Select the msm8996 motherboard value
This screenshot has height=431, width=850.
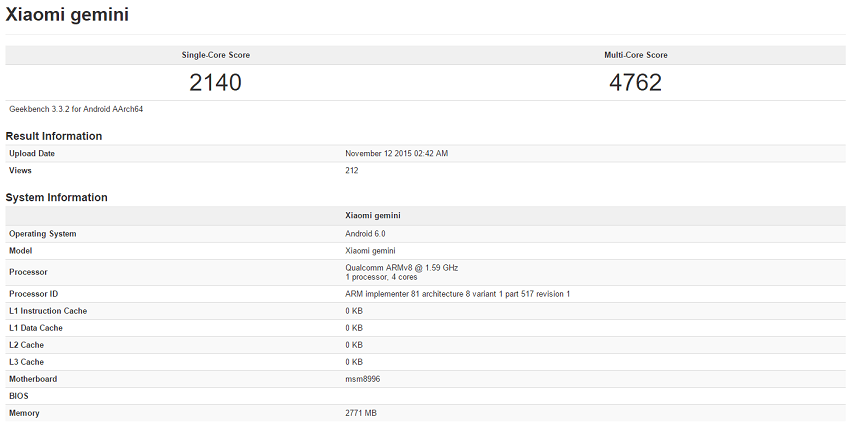[361, 379]
